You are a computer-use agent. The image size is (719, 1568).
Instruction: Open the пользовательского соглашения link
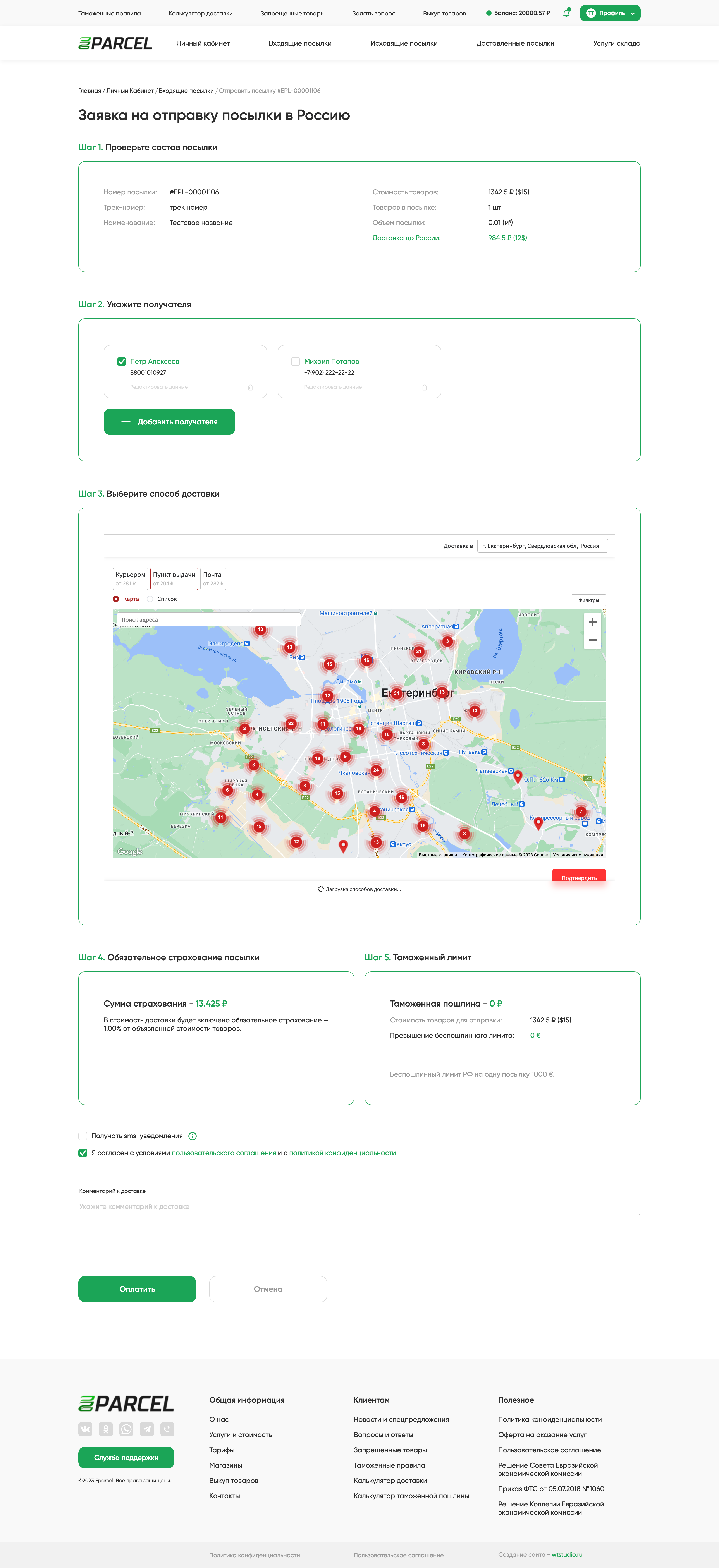click(x=224, y=1153)
